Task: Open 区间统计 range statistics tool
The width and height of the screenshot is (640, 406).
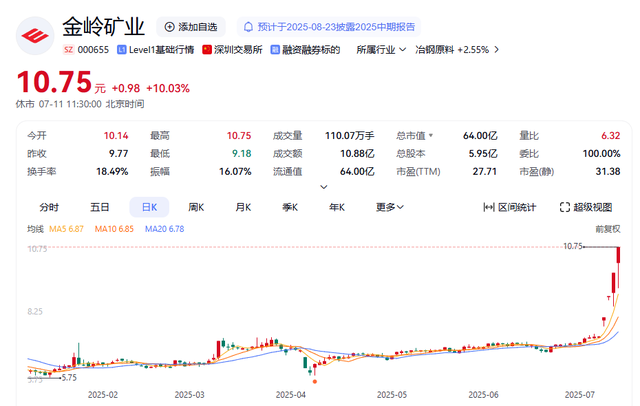Action: point(509,207)
